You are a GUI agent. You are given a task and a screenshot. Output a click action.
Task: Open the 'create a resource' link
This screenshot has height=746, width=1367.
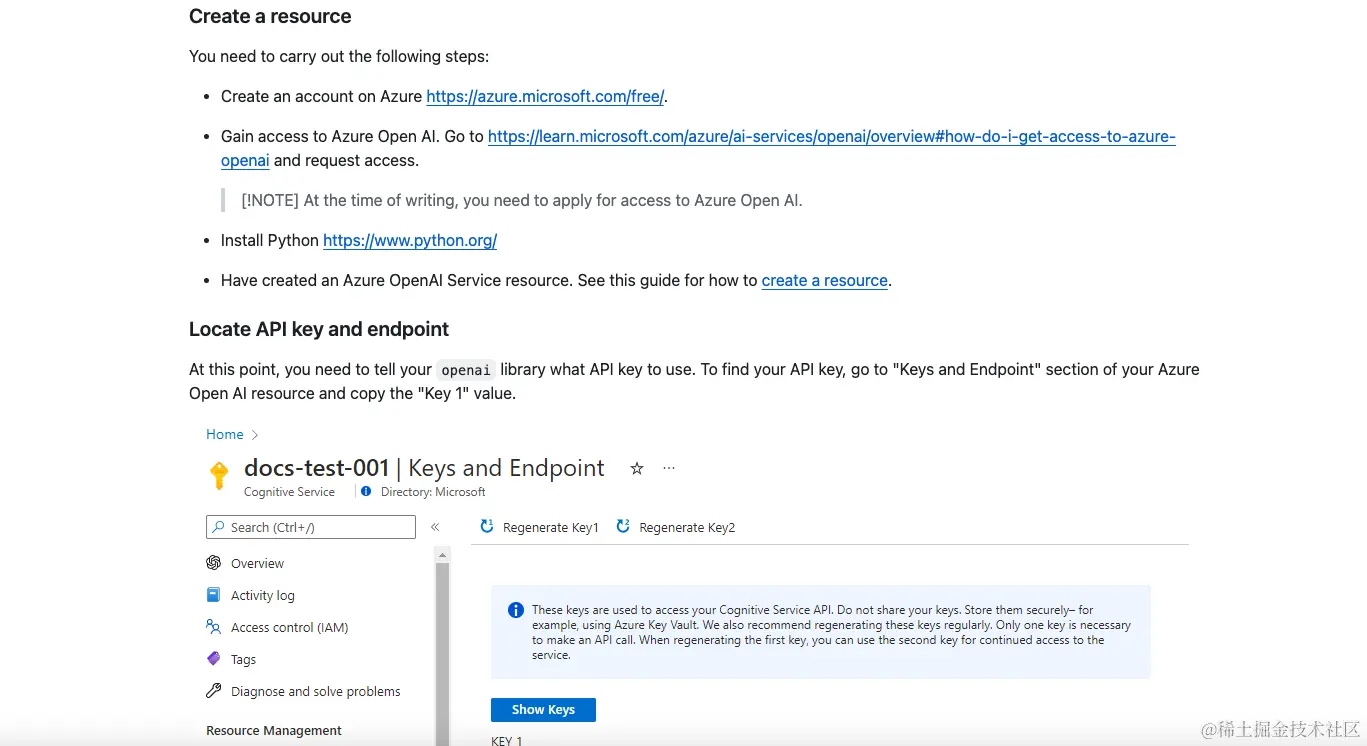pos(825,280)
